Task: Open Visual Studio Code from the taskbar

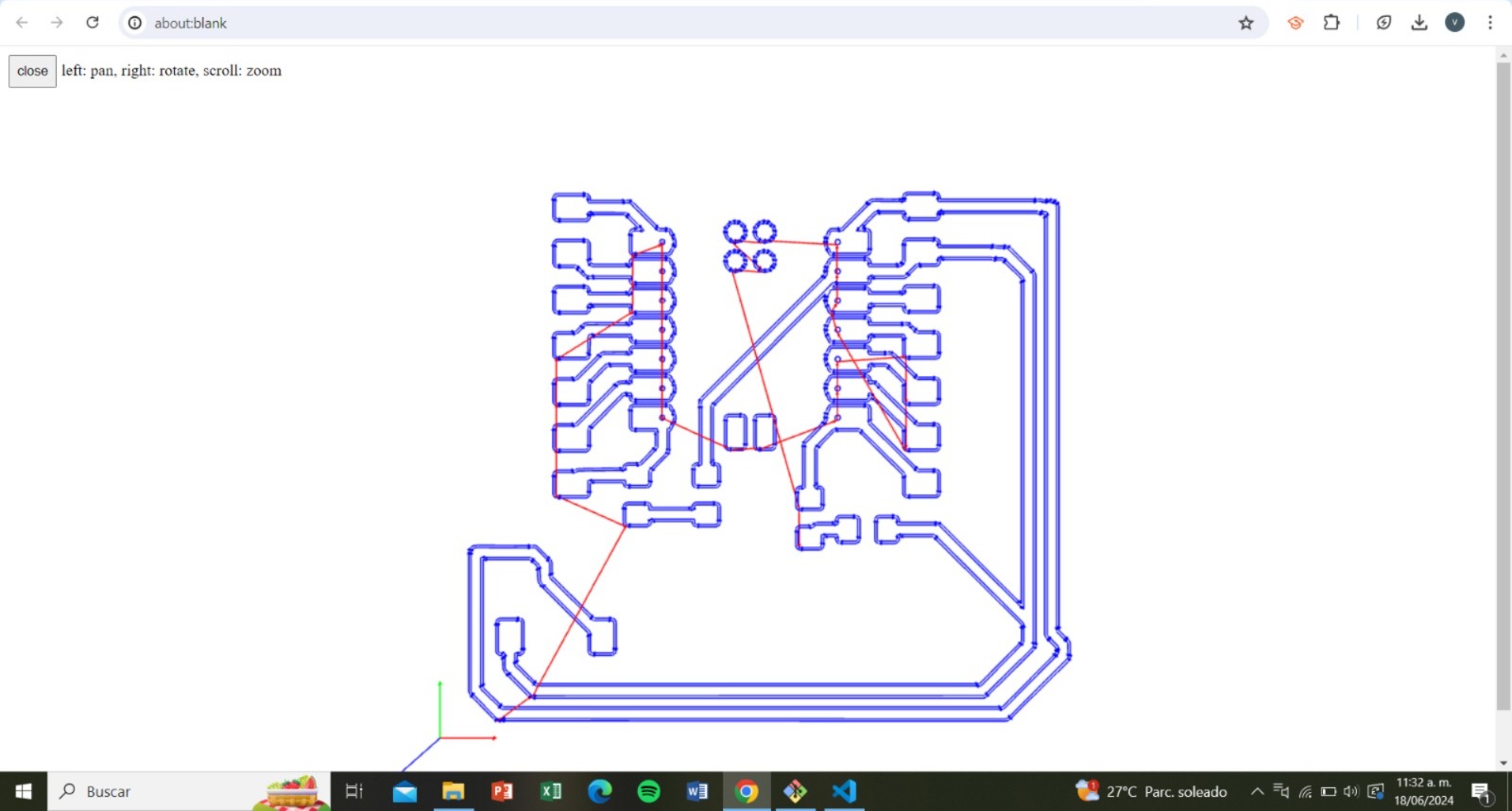Action: (845, 791)
